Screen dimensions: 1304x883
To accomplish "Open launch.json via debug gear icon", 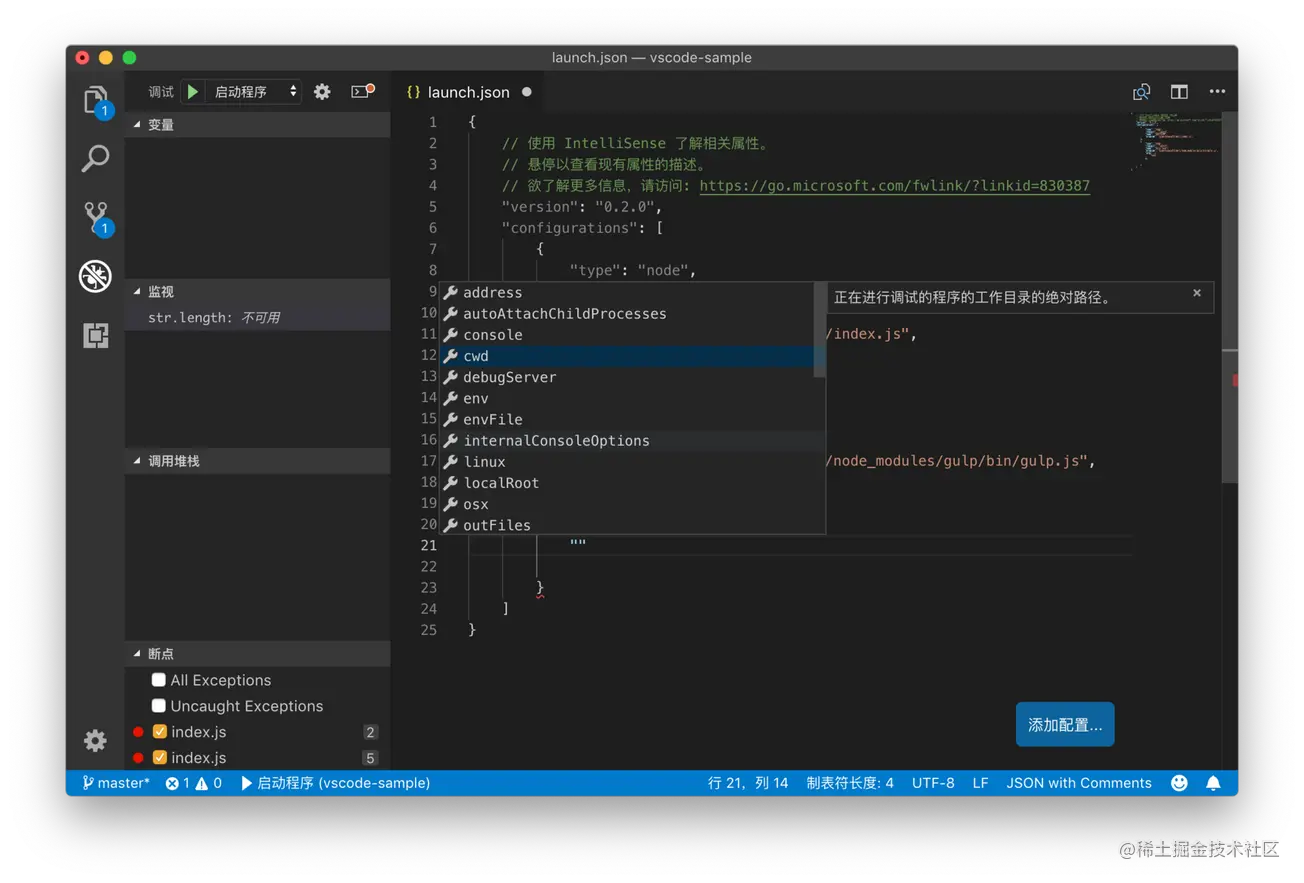I will coord(322,92).
